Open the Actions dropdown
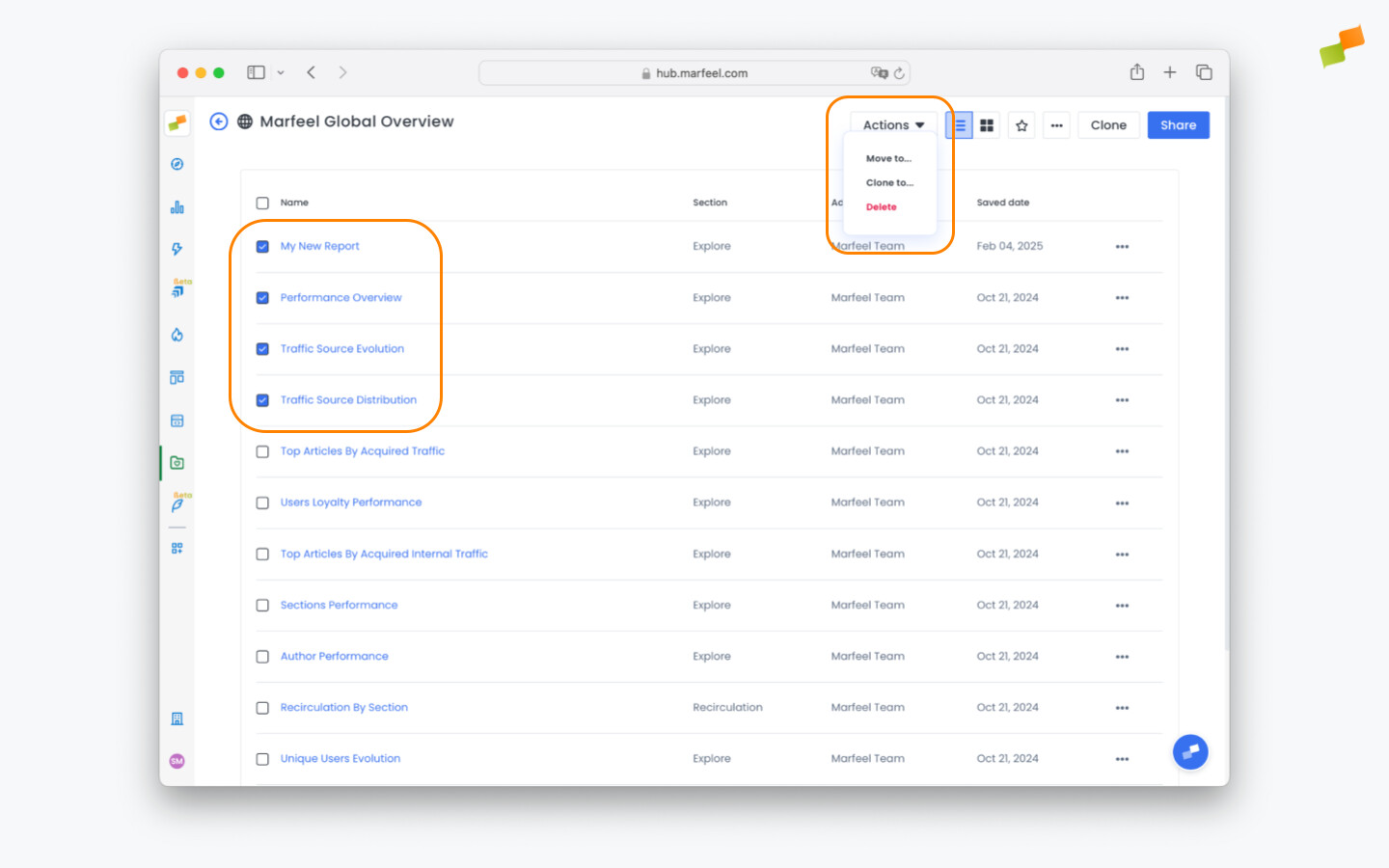1389x868 pixels. [890, 124]
